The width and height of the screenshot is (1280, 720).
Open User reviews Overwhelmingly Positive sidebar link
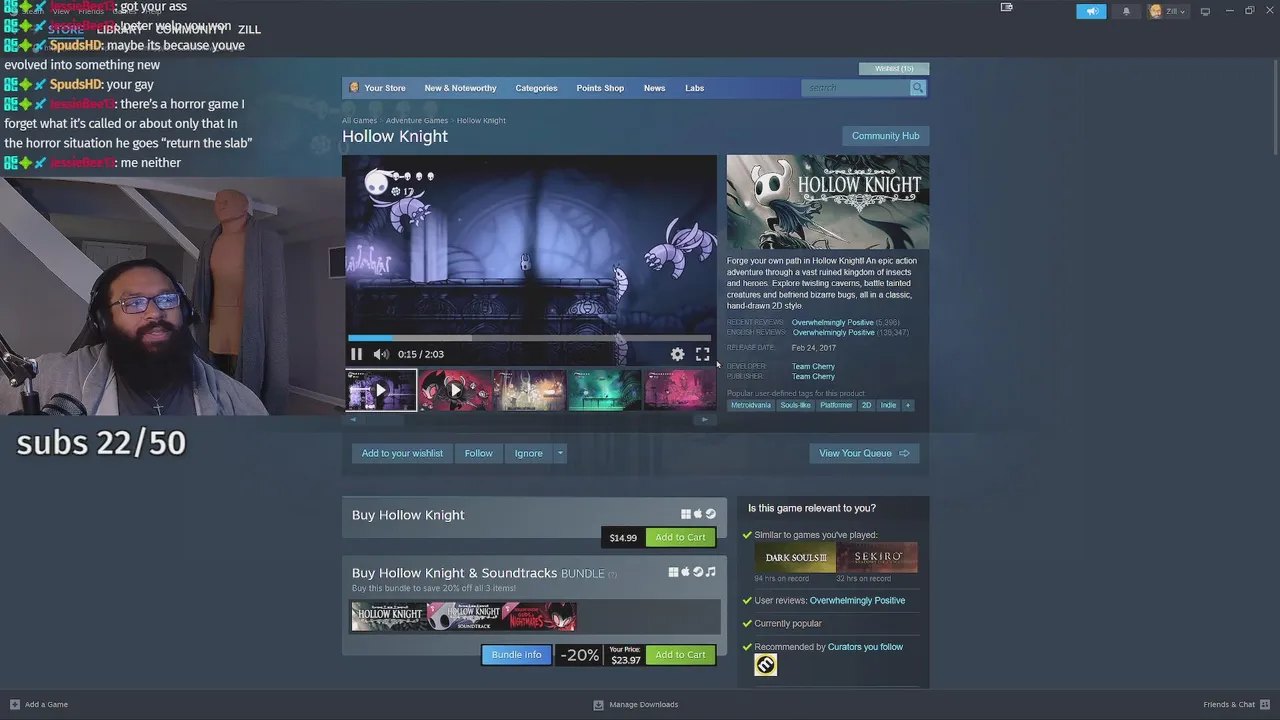click(857, 600)
